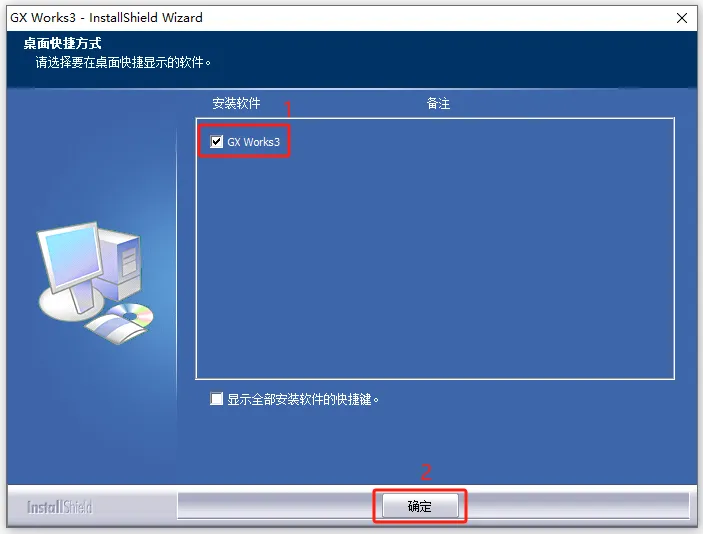Click the 安装软件 column header
Image resolution: width=703 pixels, height=534 pixels.
click(236, 104)
